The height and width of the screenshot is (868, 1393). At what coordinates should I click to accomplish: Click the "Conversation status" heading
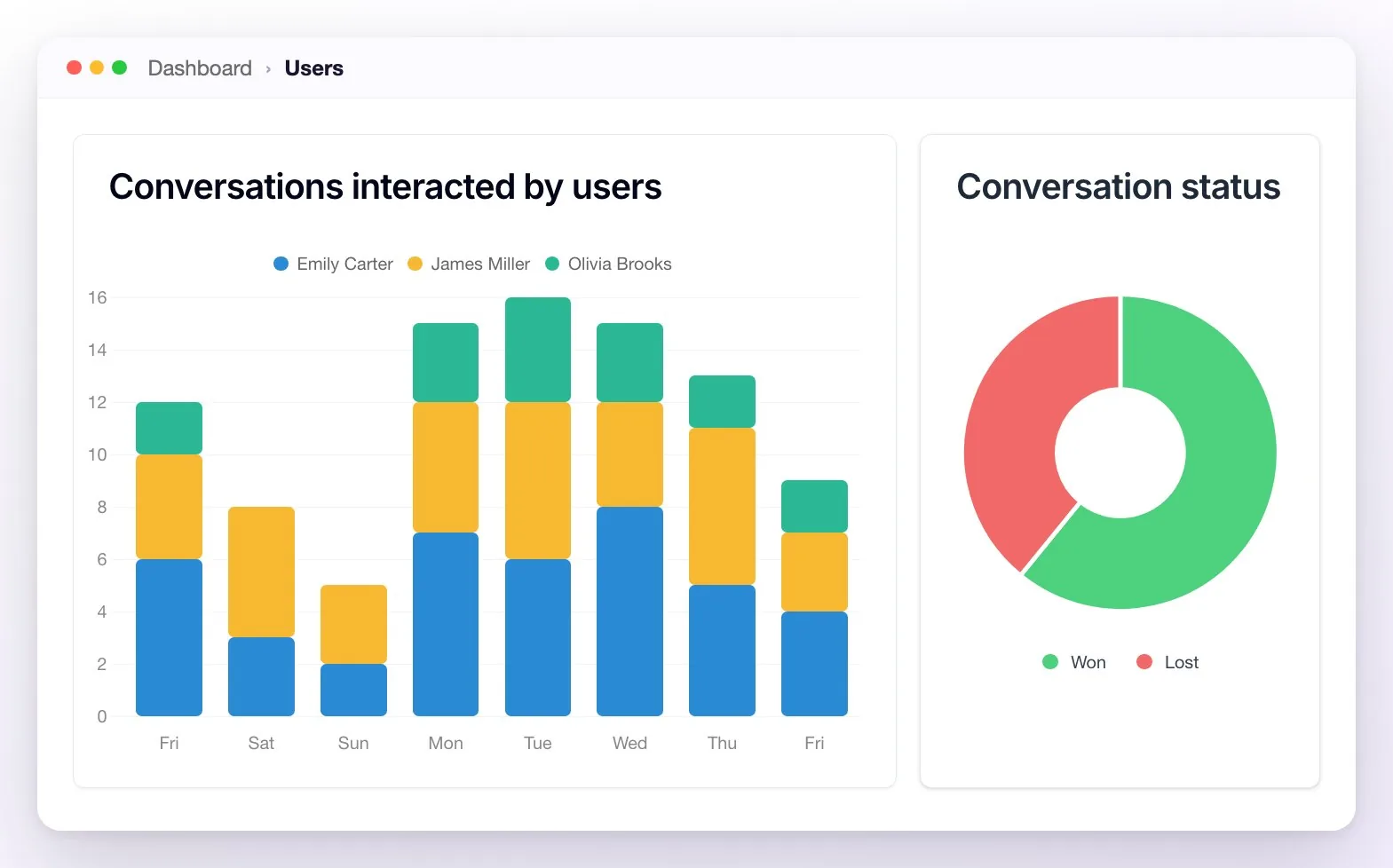(1119, 187)
